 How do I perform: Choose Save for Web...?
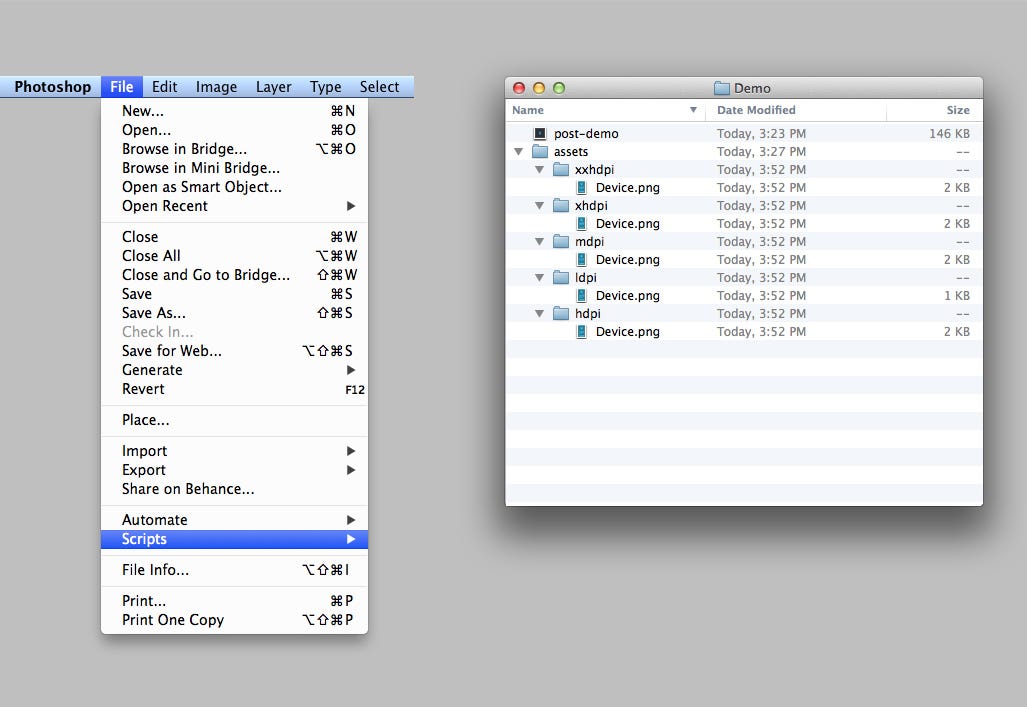point(234,351)
